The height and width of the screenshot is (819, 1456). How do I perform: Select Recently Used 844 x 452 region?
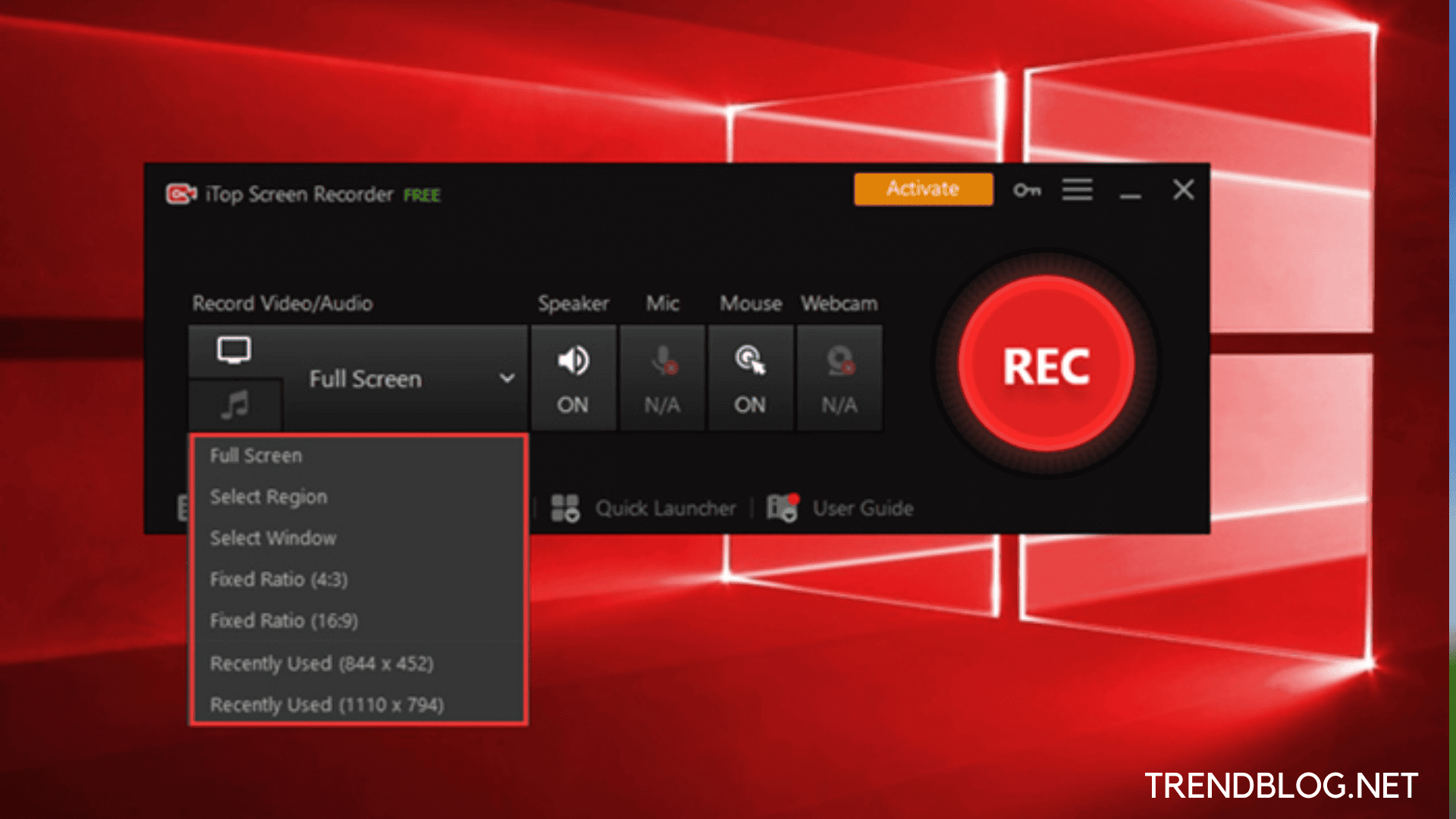(322, 662)
